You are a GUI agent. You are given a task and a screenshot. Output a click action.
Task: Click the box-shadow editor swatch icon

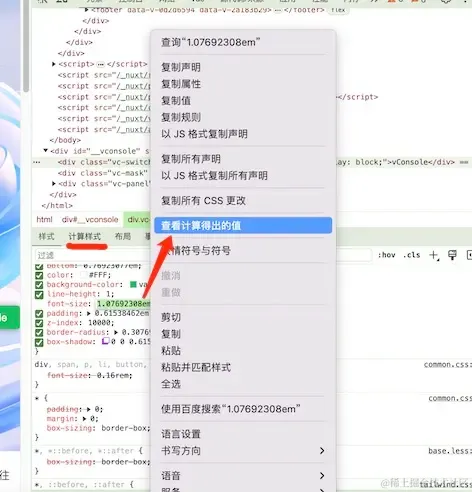(x=105, y=341)
